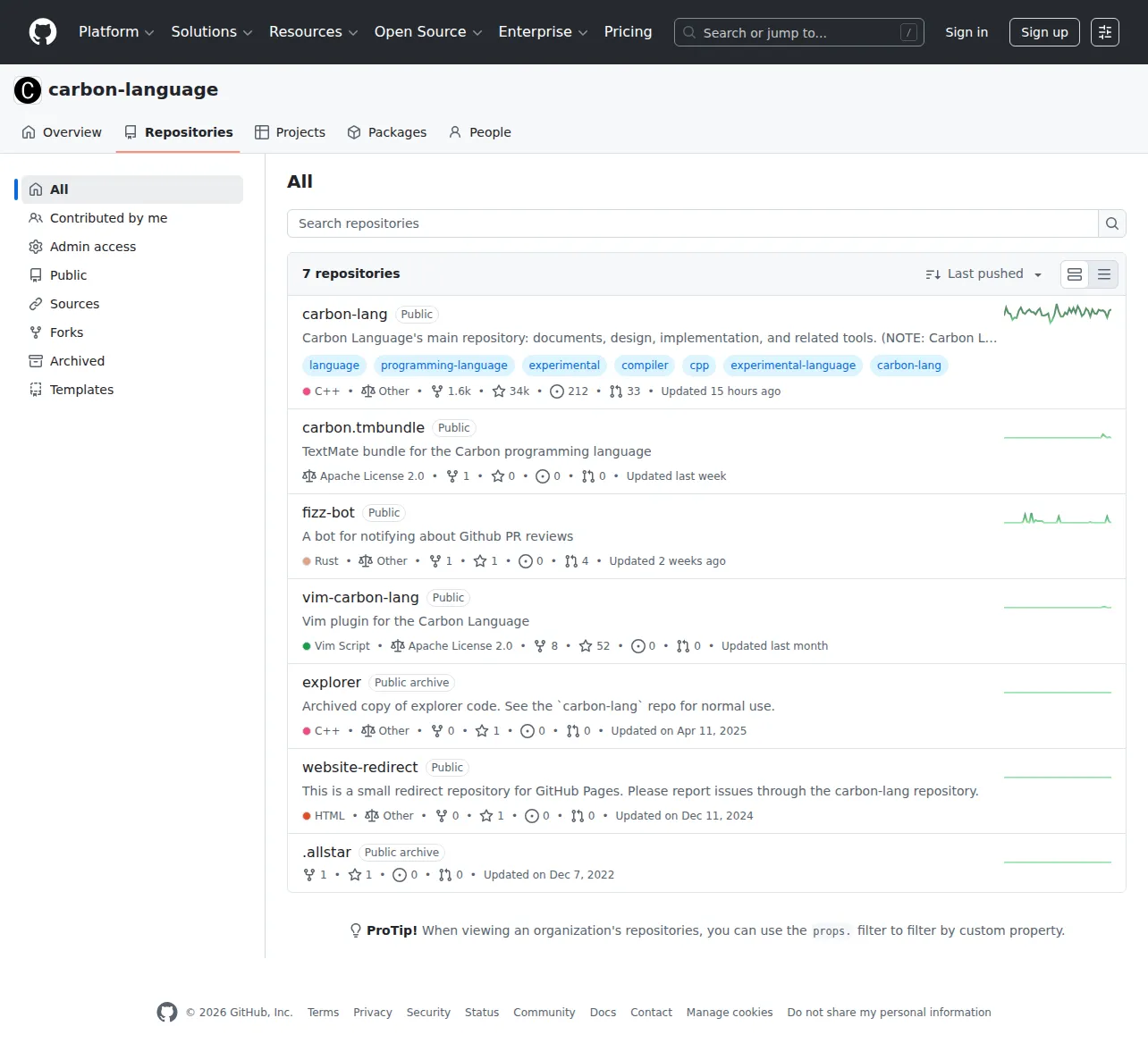The height and width of the screenshot is (1060, 1148).
Task: Click the language topic tag
Action: point(334,366)
